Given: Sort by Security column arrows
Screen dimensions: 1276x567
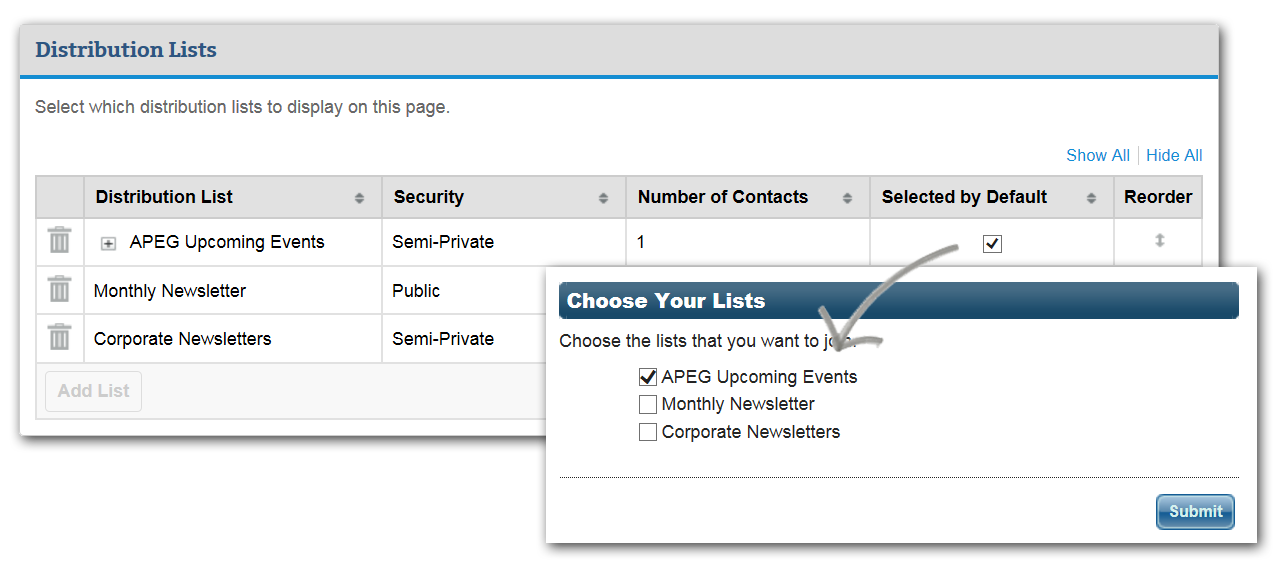Looking at the screenshot, I should (x=603, y=198).
